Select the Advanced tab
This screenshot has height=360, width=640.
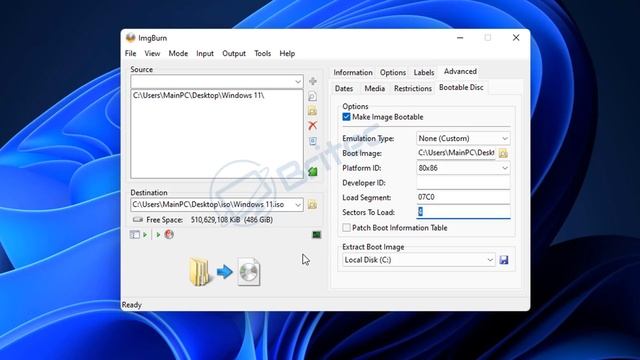click(x=460, y=71)
